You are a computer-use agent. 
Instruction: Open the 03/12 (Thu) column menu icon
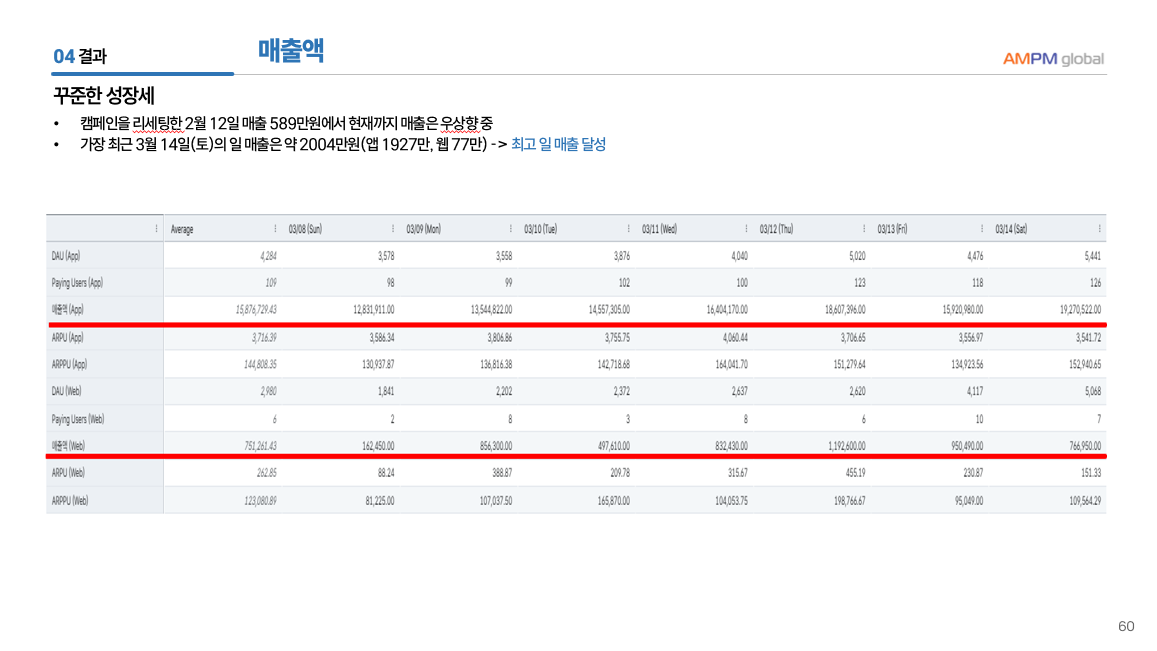[x=864, y=229]
